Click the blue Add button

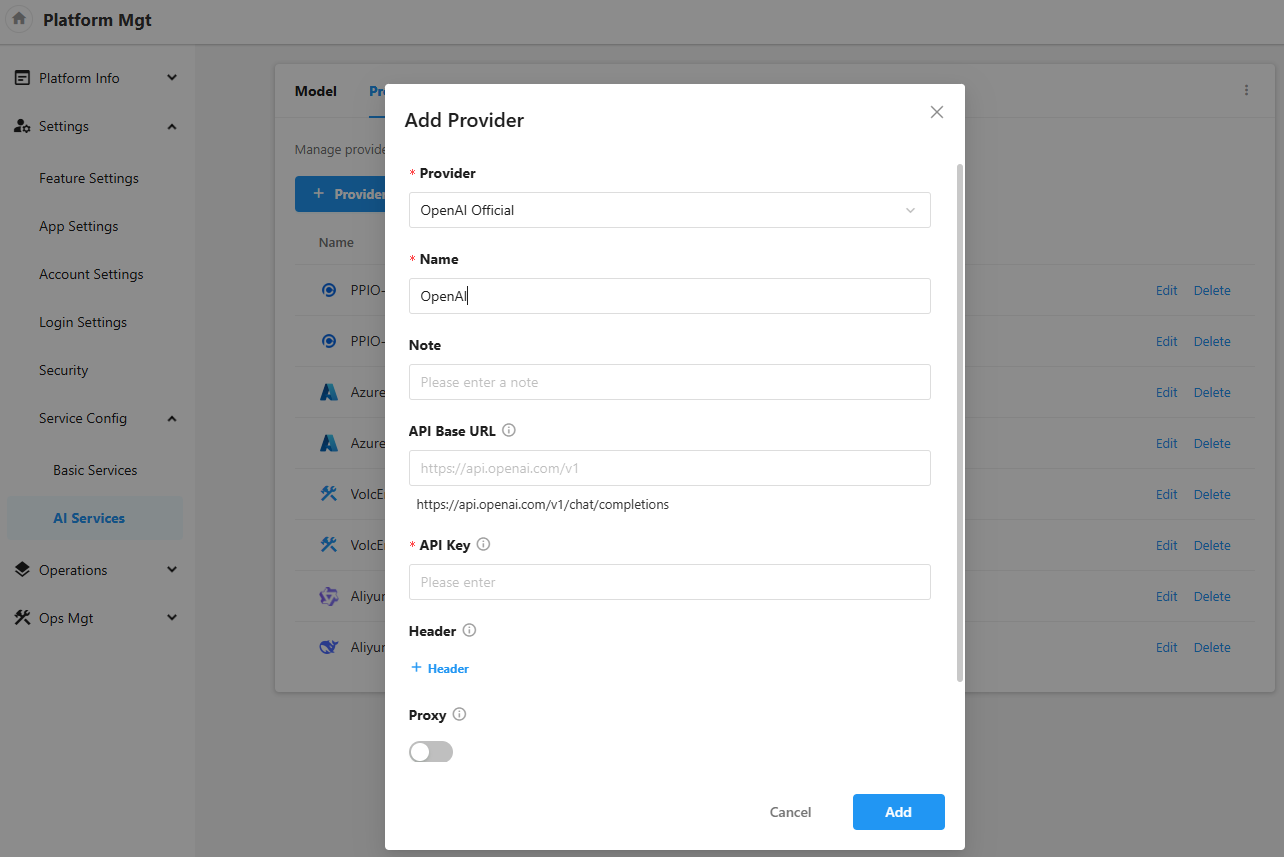tap(898, 812)
